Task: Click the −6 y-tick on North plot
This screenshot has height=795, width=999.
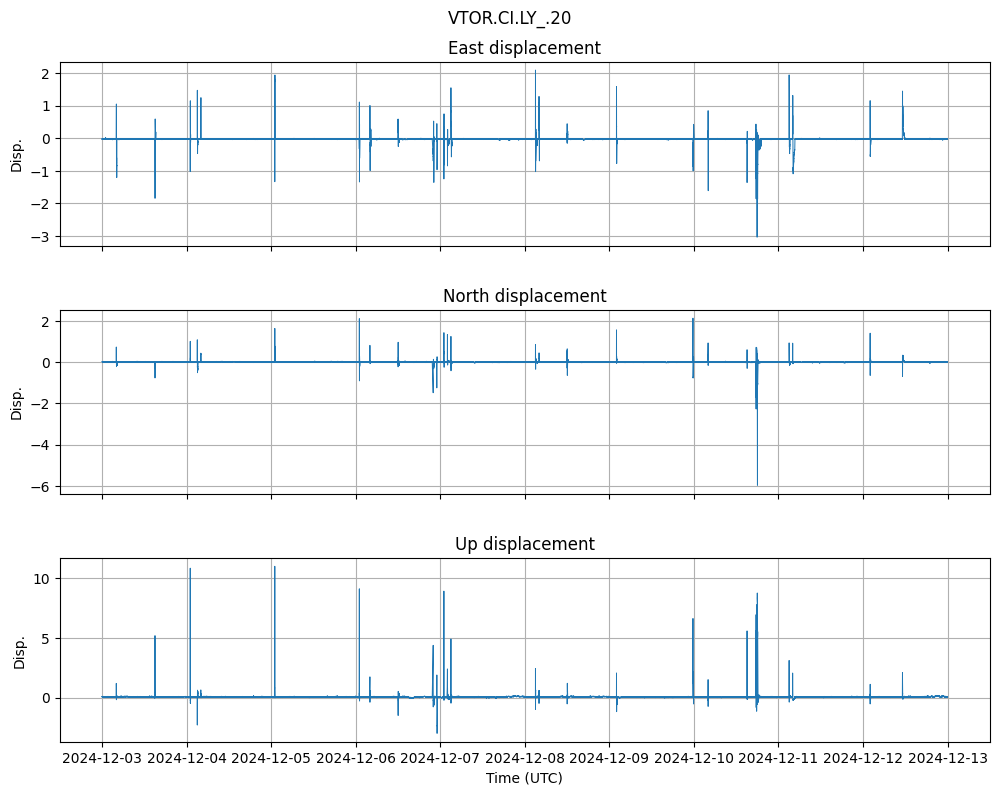Action: click(x=42, y=487)
